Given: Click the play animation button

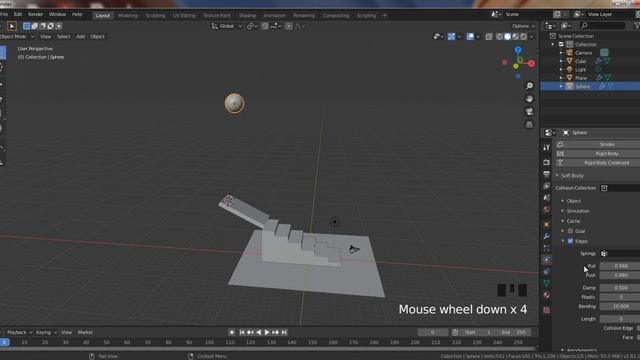Looking at the screenshot, I should 267,332.
